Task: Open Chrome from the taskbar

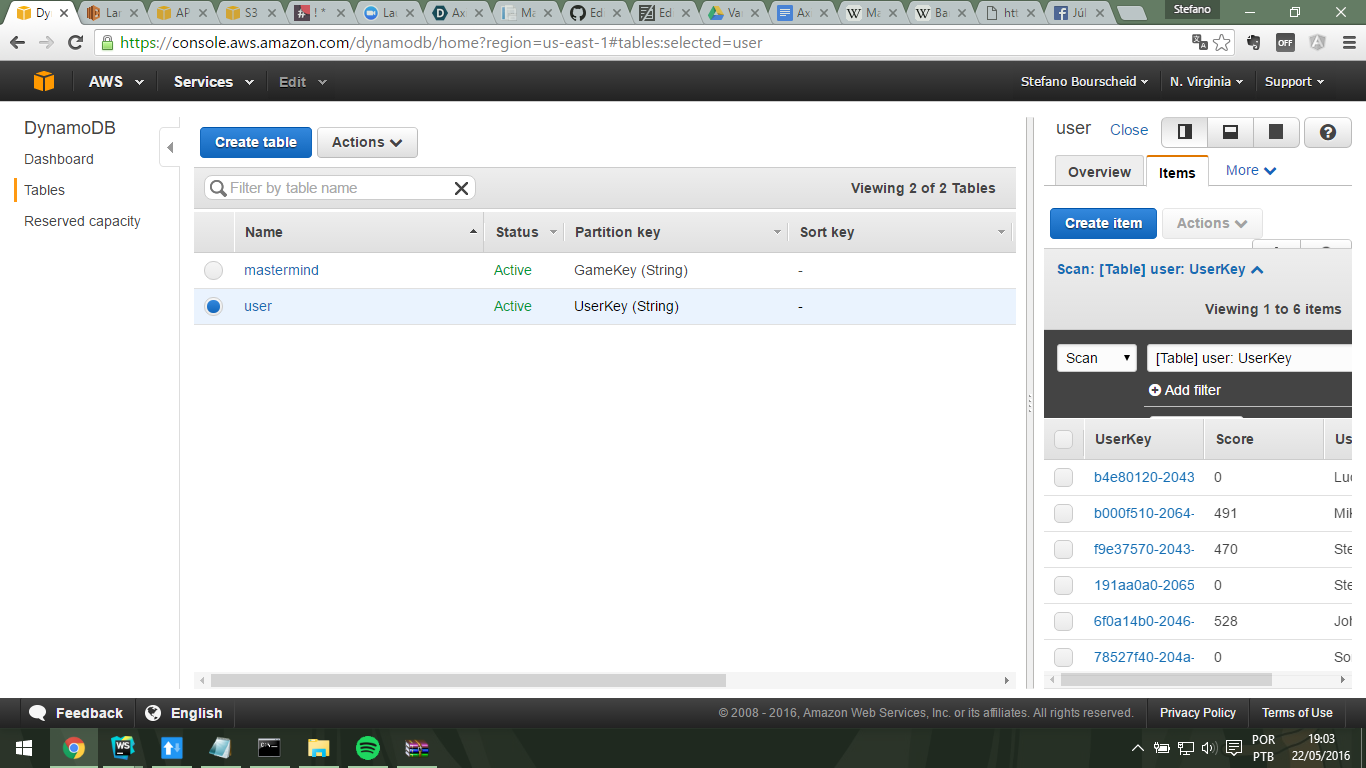Action: (x=74, y=748)
